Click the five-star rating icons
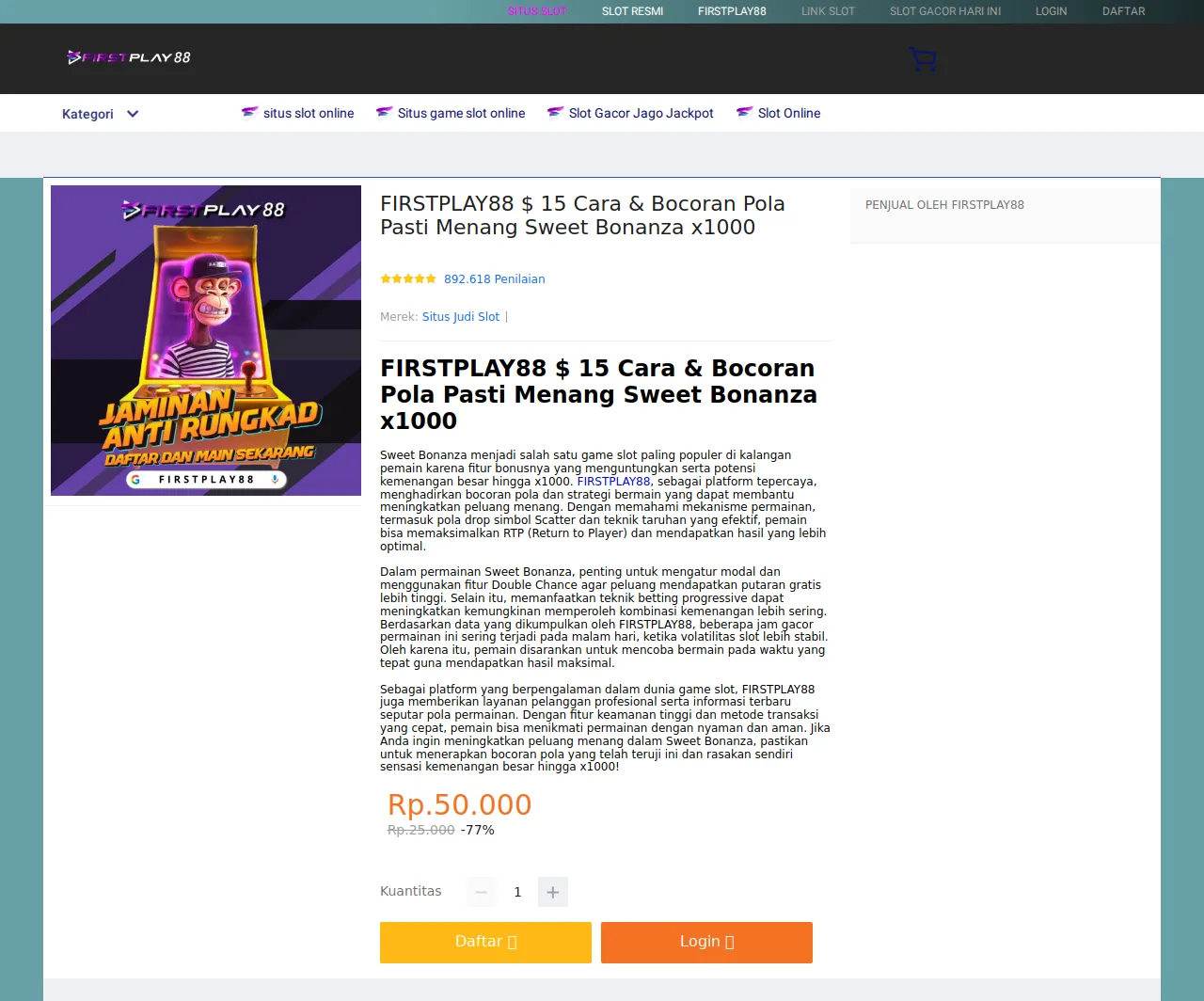 408,278
